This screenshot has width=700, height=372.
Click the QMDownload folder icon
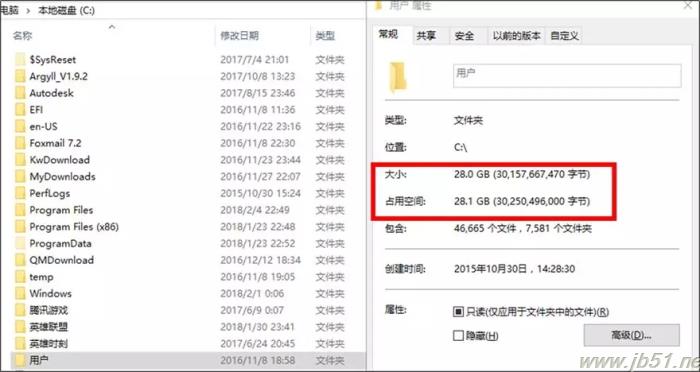pyautogui.click(x=20, y=260)
